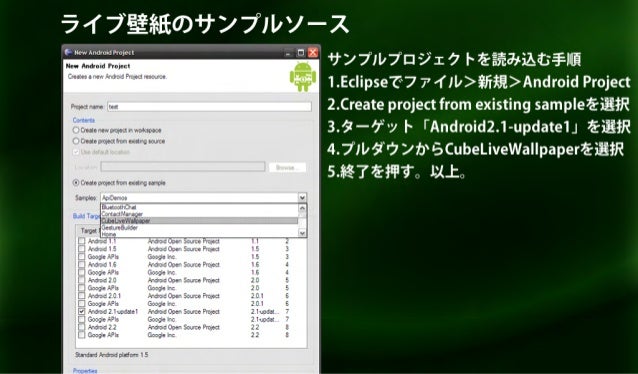The image size is (638, 374).
Task: Click the Location path field
Action: 183,167
